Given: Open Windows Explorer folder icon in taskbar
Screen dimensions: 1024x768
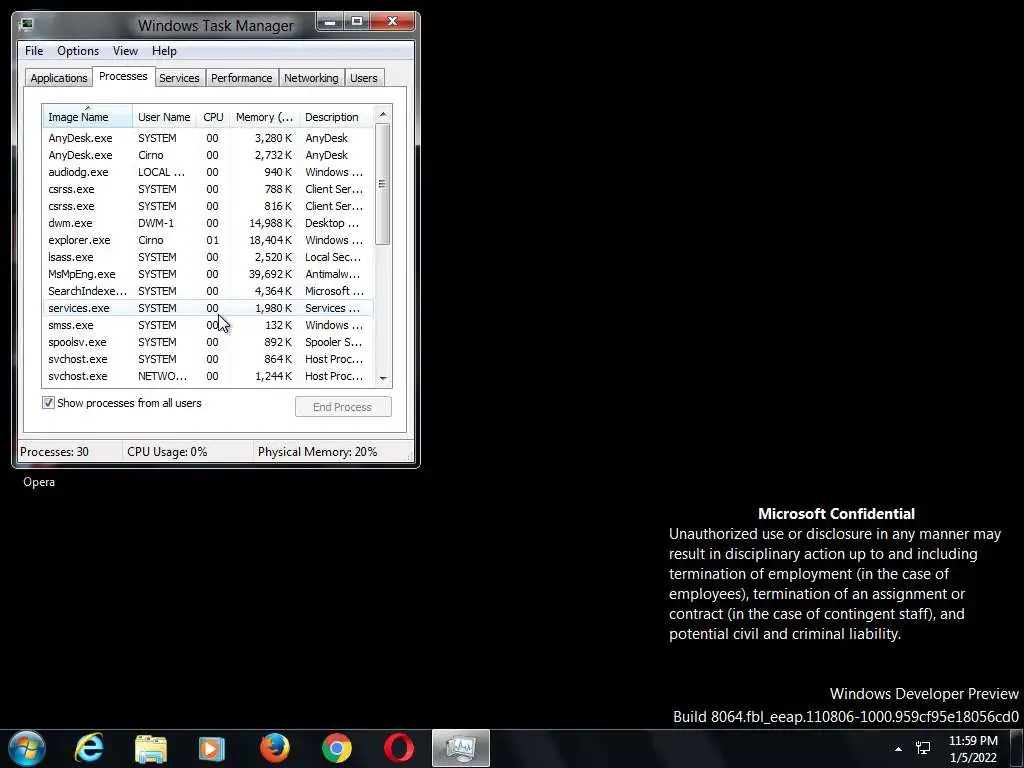Looking at the screenshot, I should (151, 749).
